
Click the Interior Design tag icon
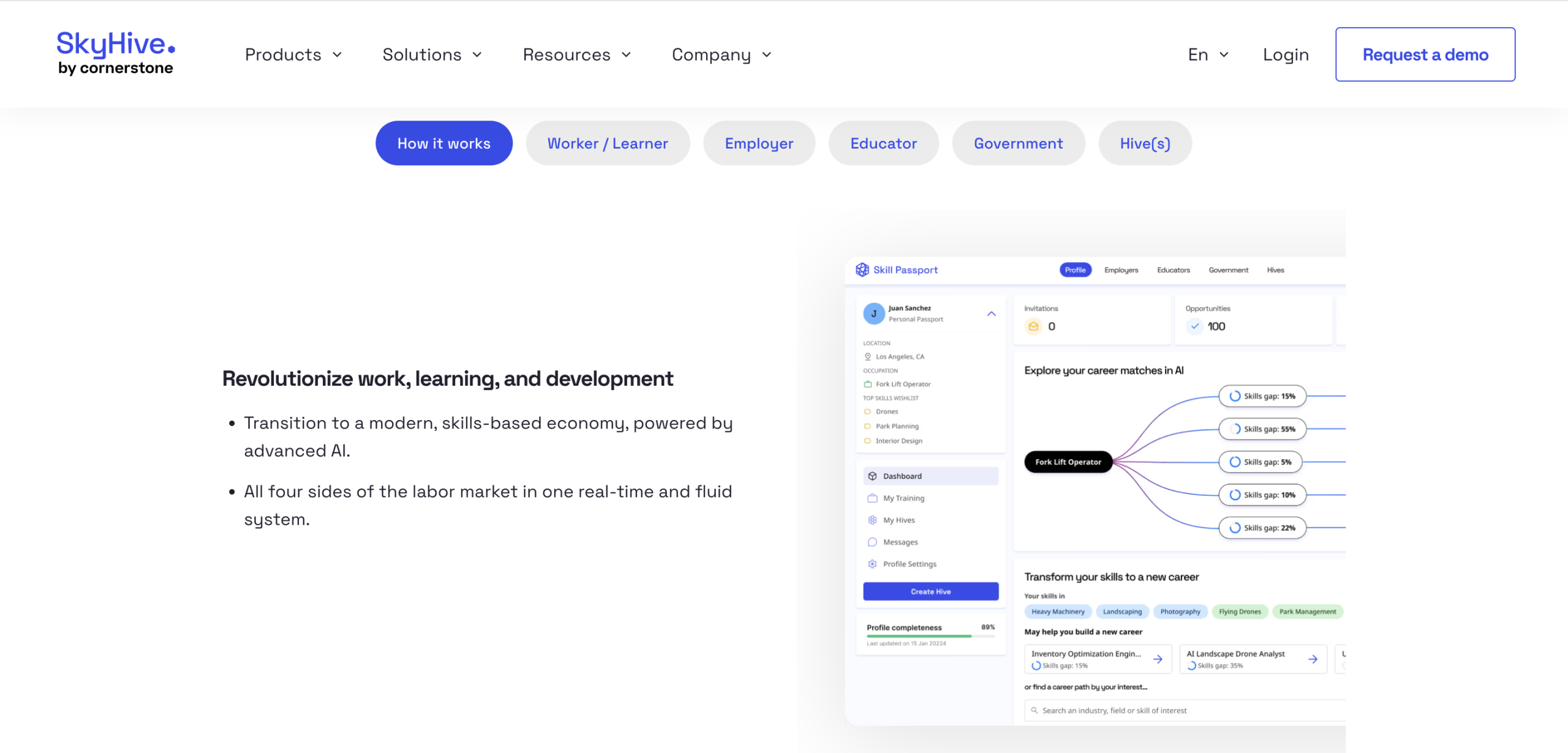tap(867, 441)
